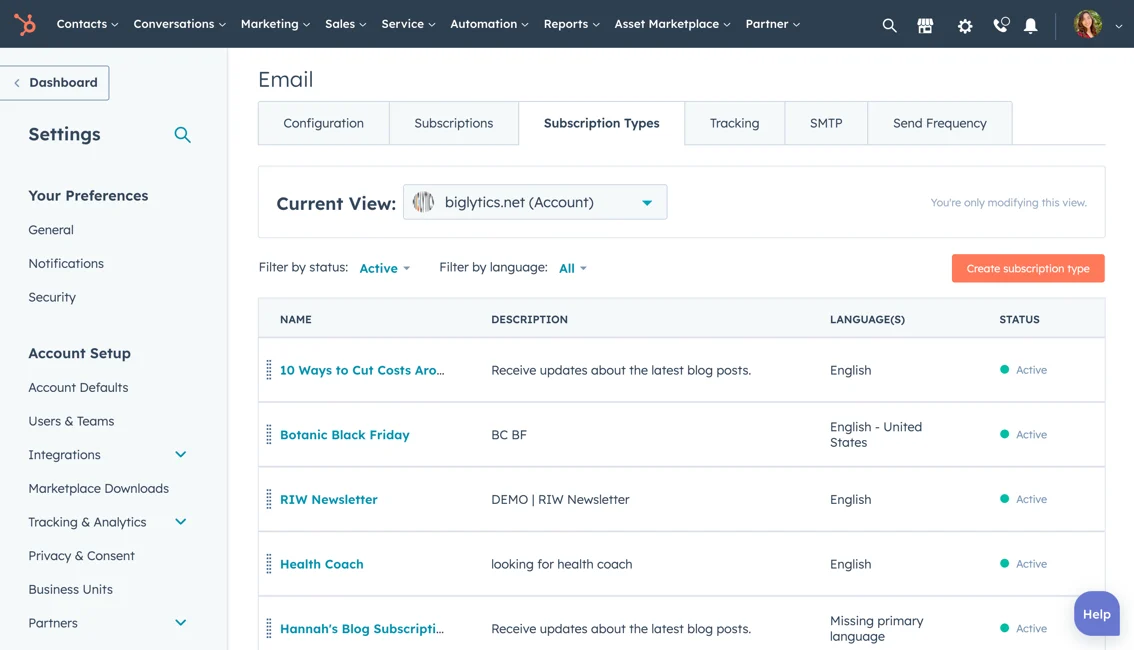
Task: Click the settings gear icon
Action: tap(965, 26)
